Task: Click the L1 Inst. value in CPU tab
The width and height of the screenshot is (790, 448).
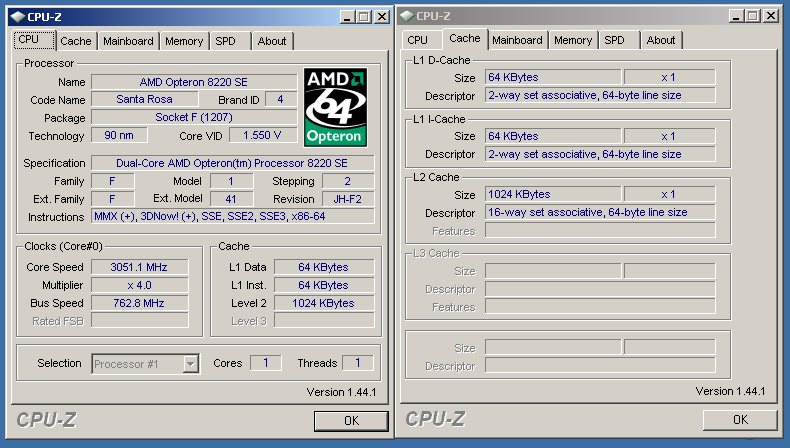Action: 324,285
